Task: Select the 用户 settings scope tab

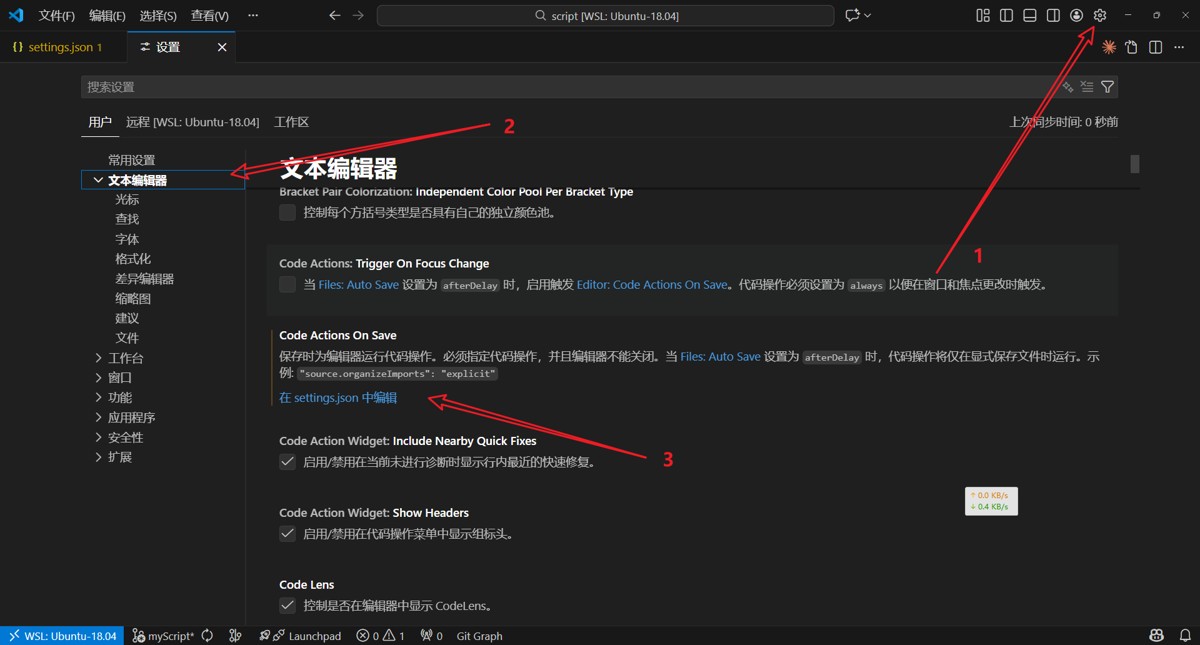Action: (100, 122)
